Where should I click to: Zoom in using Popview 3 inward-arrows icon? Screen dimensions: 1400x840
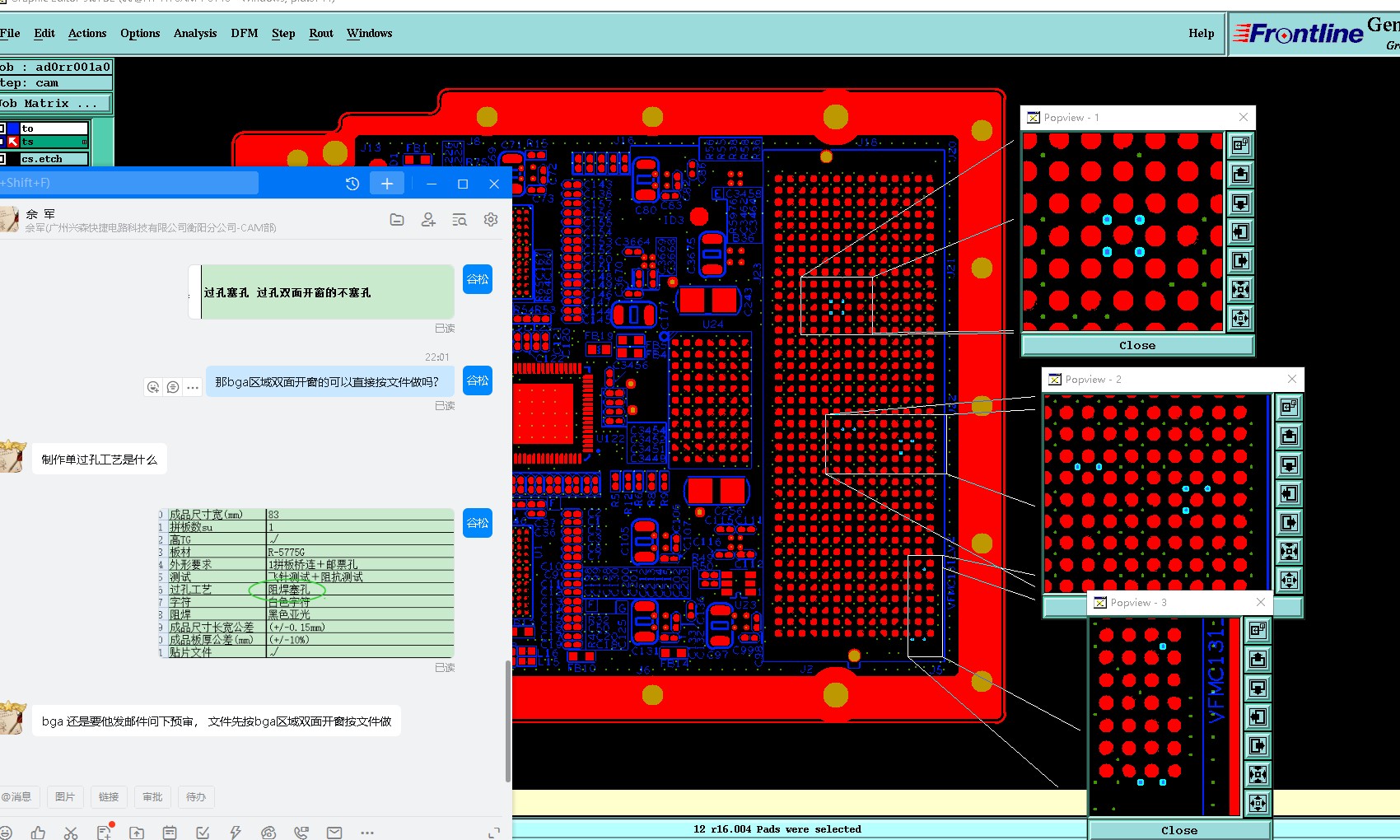pos(1258,774)
